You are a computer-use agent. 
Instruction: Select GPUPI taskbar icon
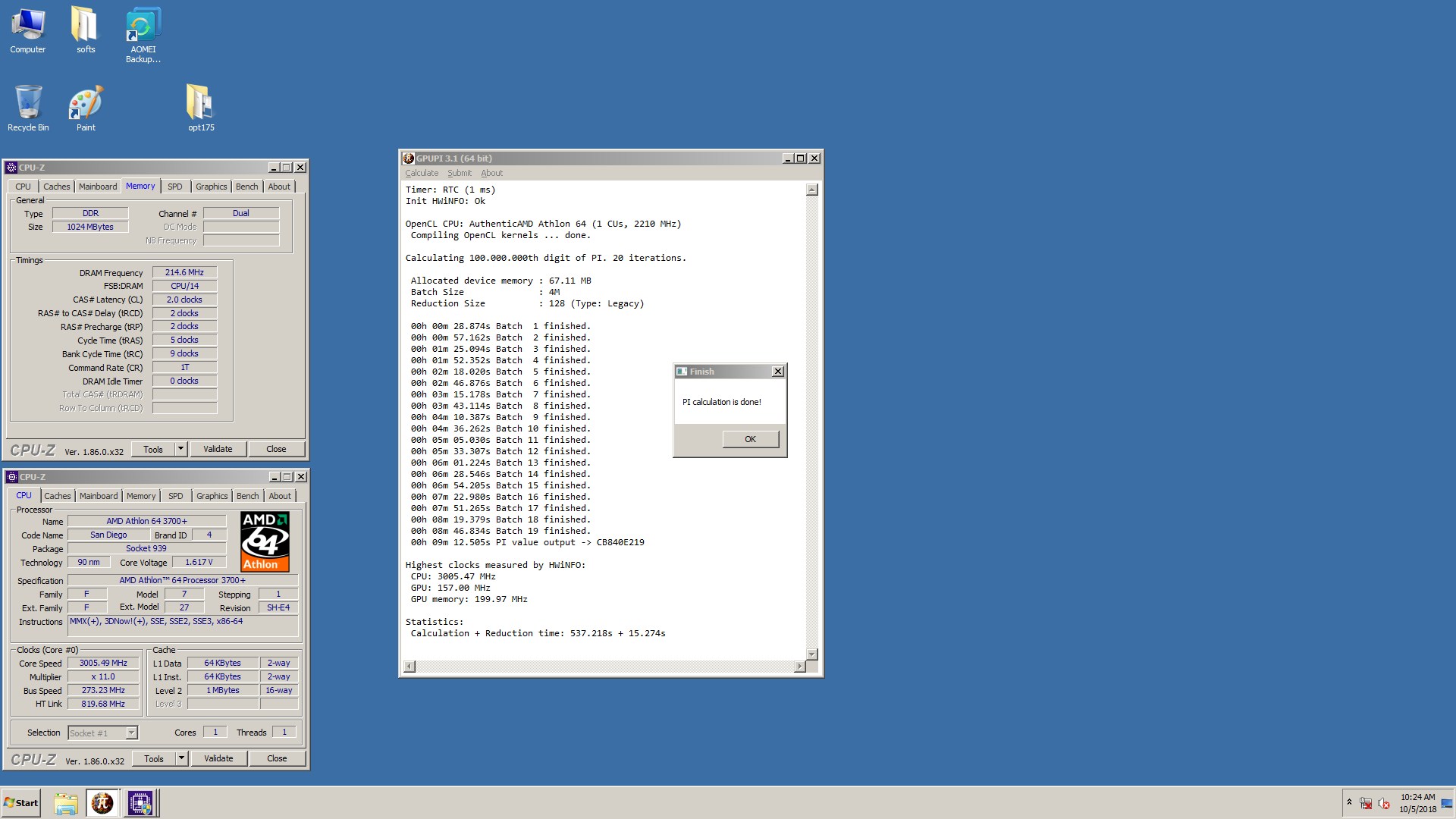point(102,803)
